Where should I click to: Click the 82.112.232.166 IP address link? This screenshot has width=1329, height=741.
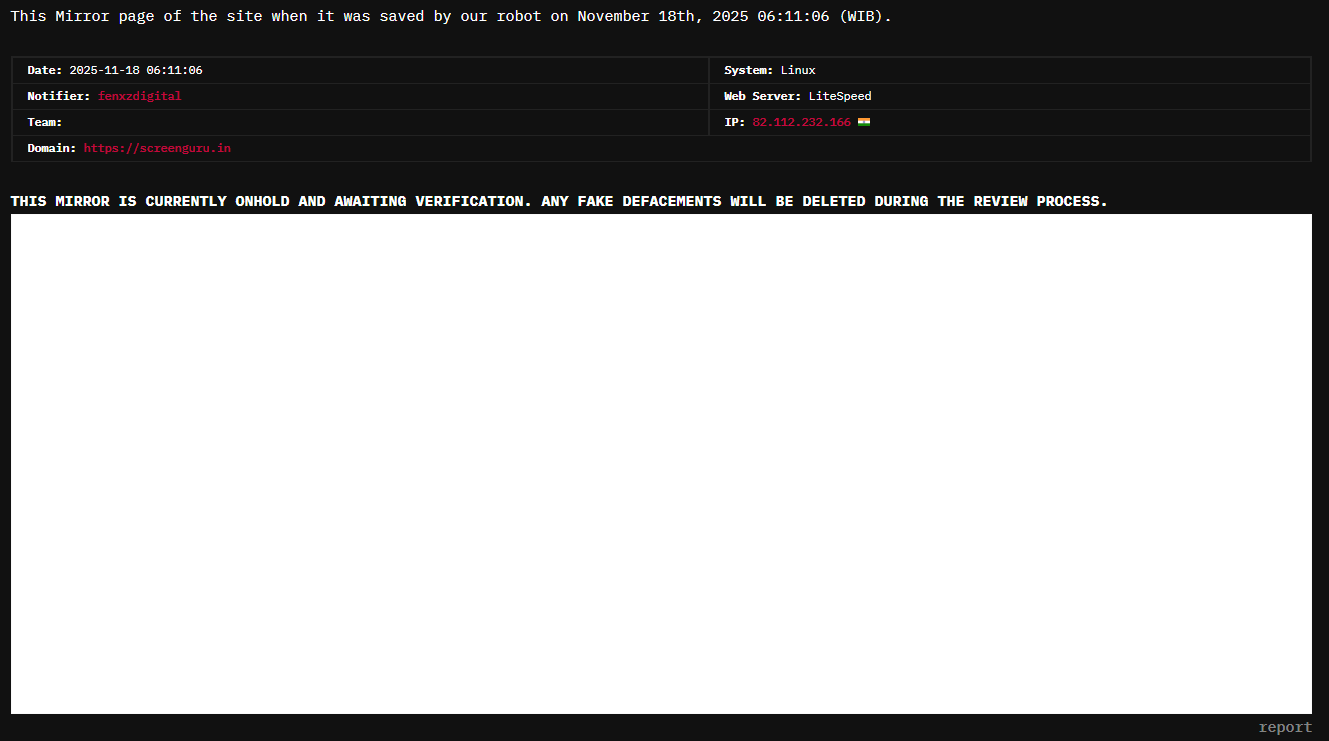pos(801,122)
